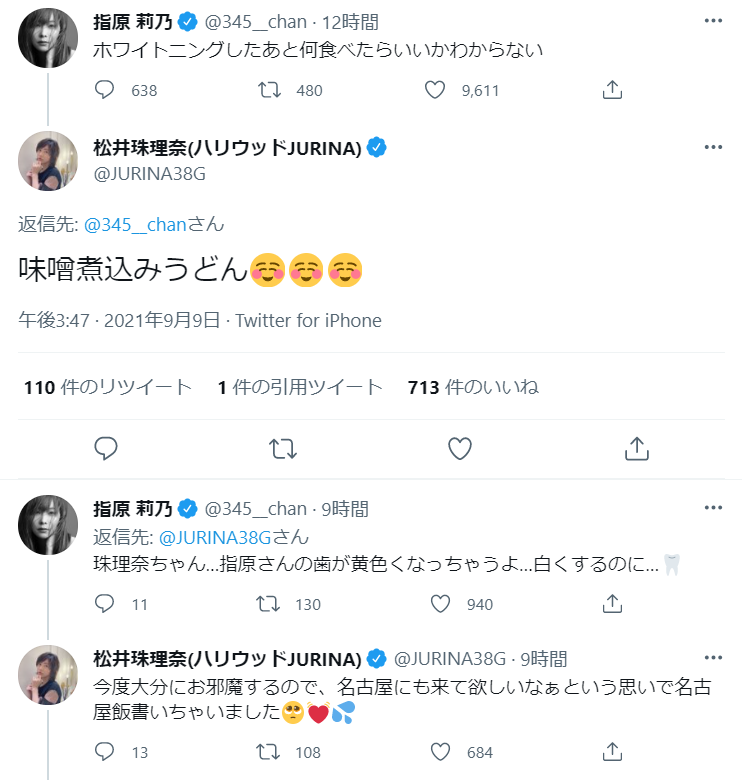View the 713 likes list
Image resolution: width=742 pixels, height=780 pixels.
pyautogui.click(x=473, y=387)
